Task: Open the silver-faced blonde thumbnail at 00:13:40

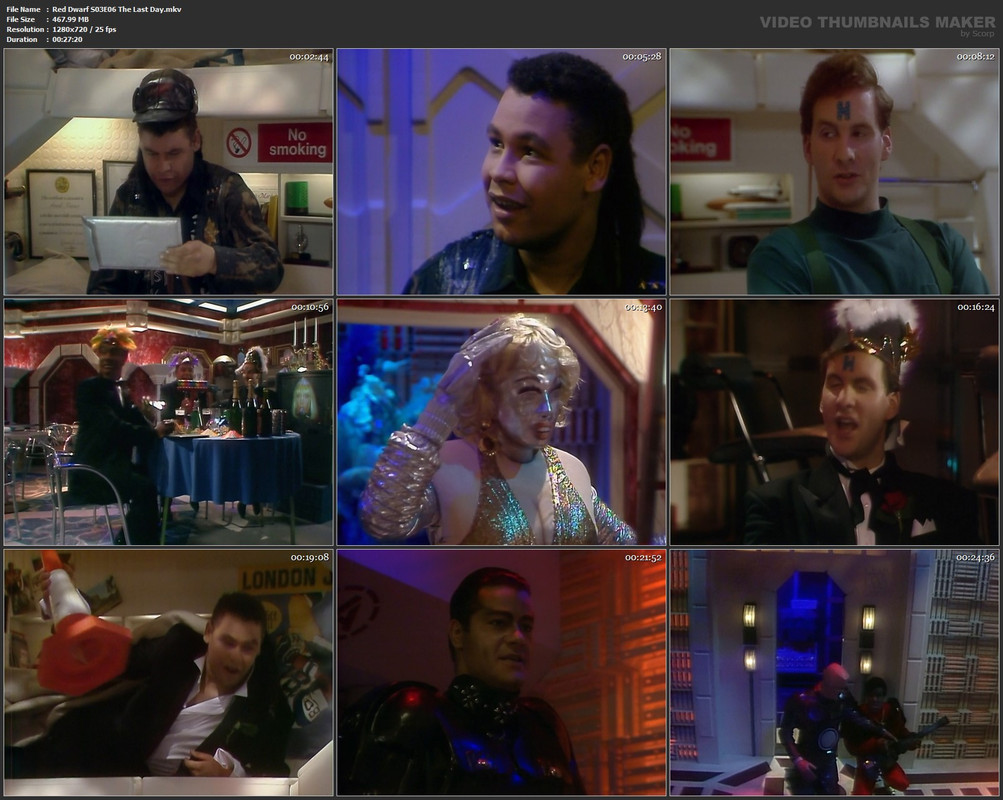Action: [x=502, y=422]
